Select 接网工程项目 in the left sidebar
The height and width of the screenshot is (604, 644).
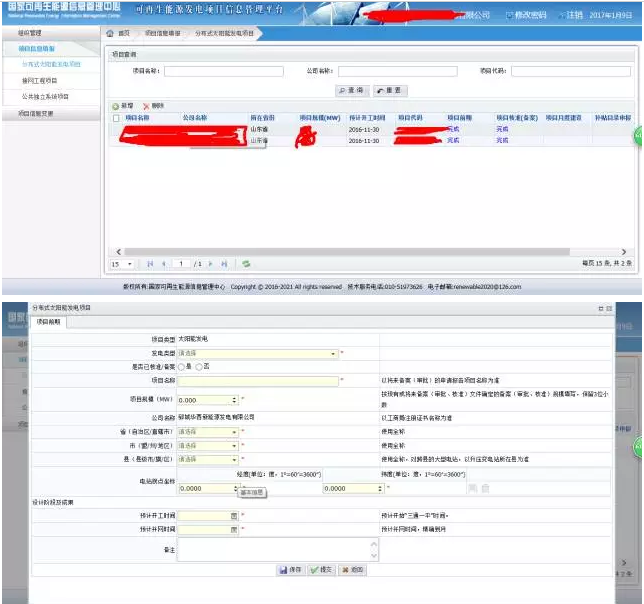[x=40, y=80]
